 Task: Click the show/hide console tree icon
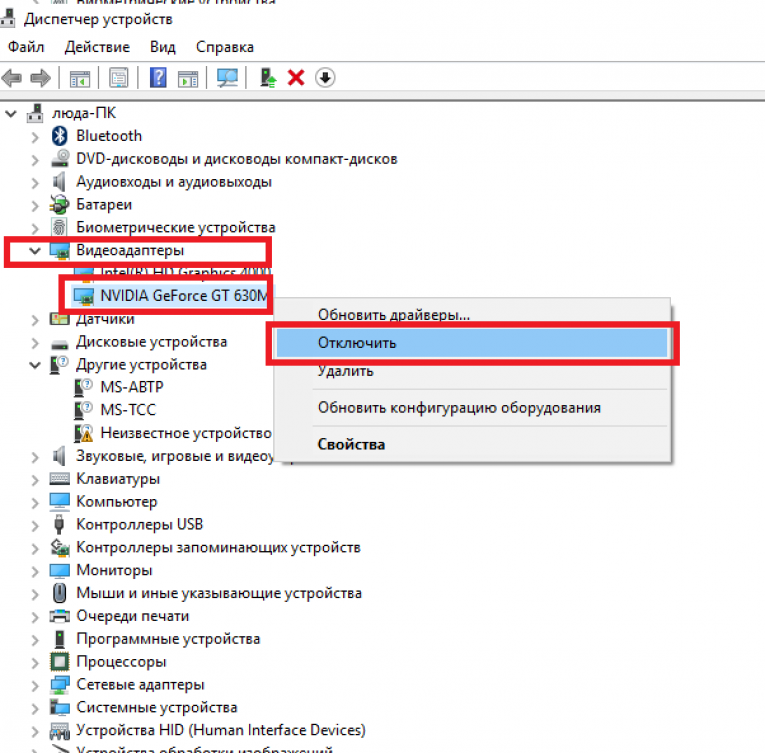pyautogui.click(x=80, y=78)
